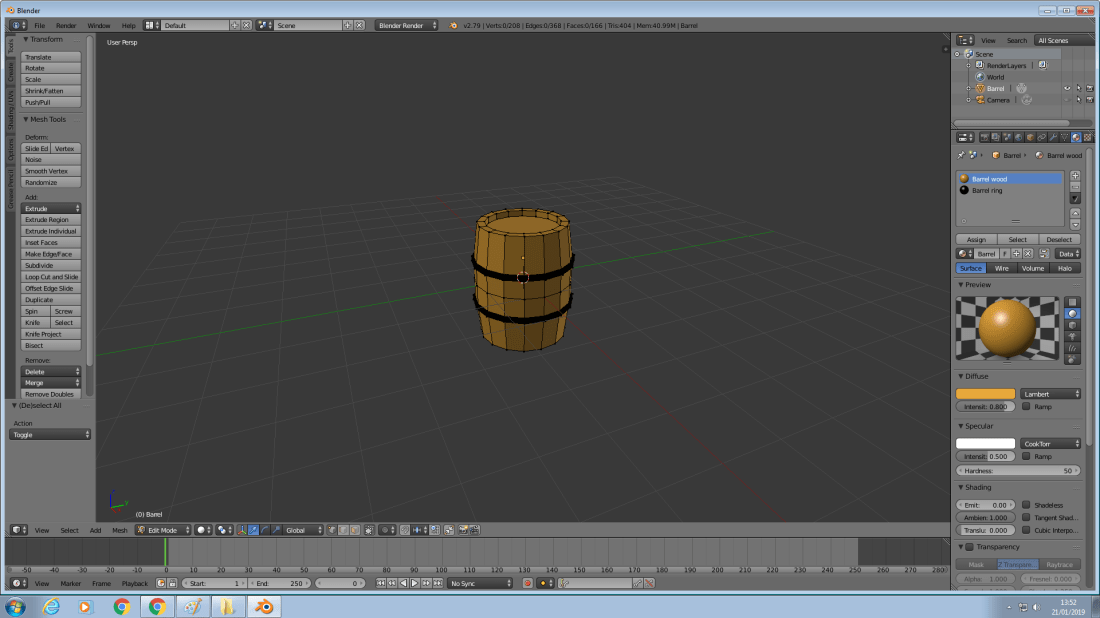Switch to the Wire preview tab

pos(1003,268)
